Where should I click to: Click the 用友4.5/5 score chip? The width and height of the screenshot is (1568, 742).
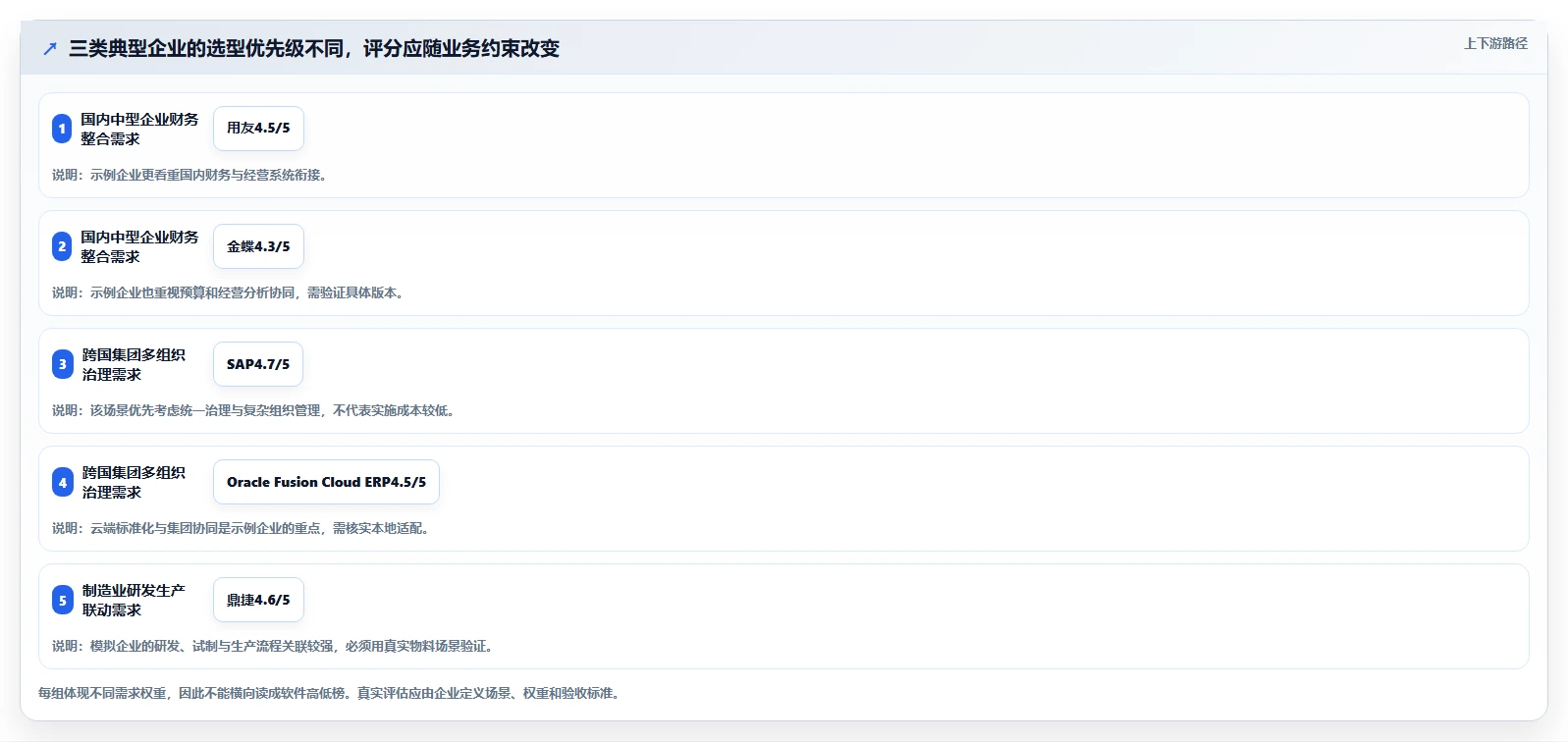click(x=258, y=129)
